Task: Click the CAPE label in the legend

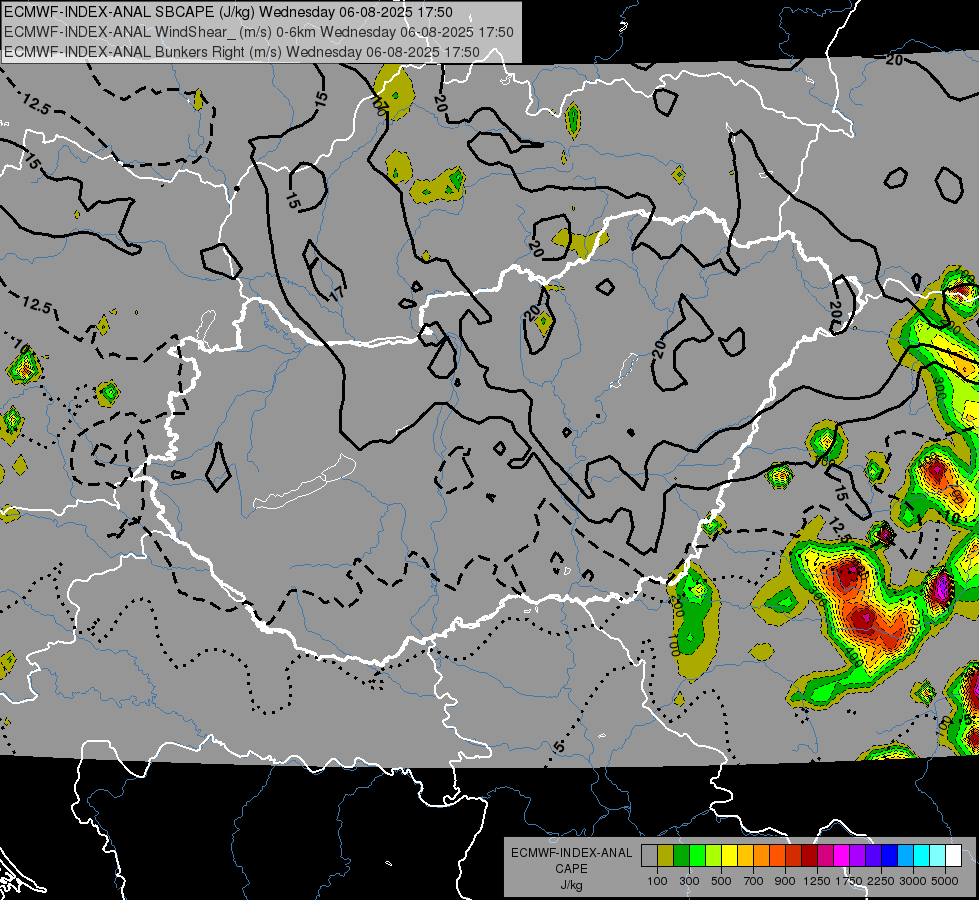Action: 571,868
